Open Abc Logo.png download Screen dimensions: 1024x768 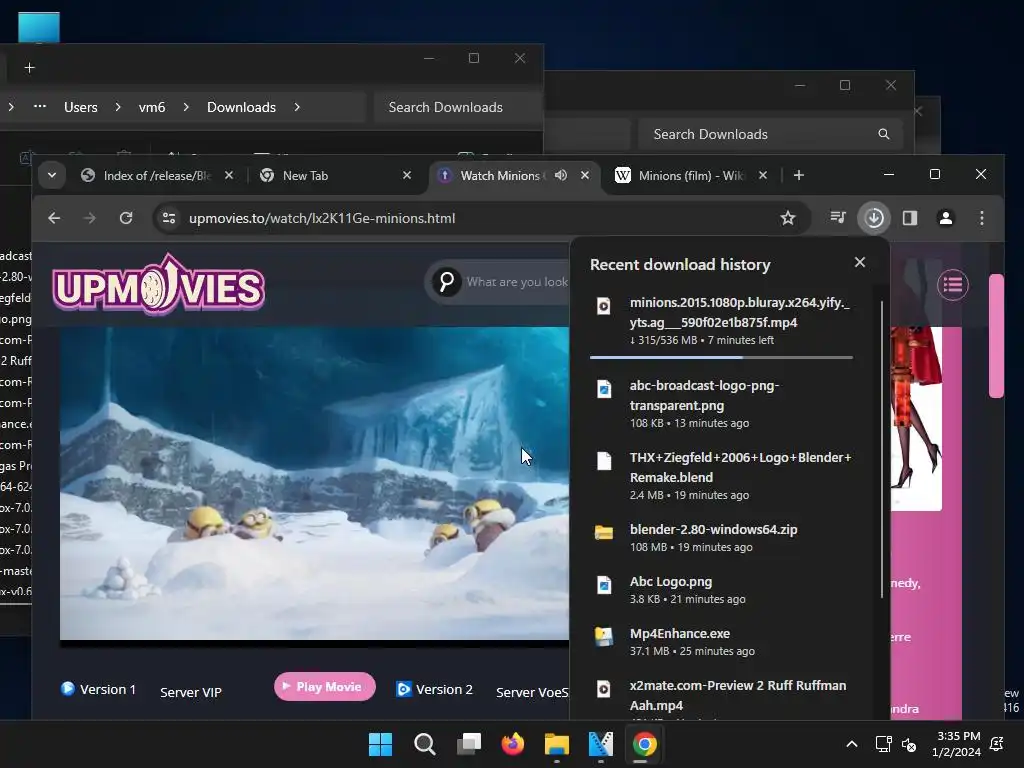722,590
